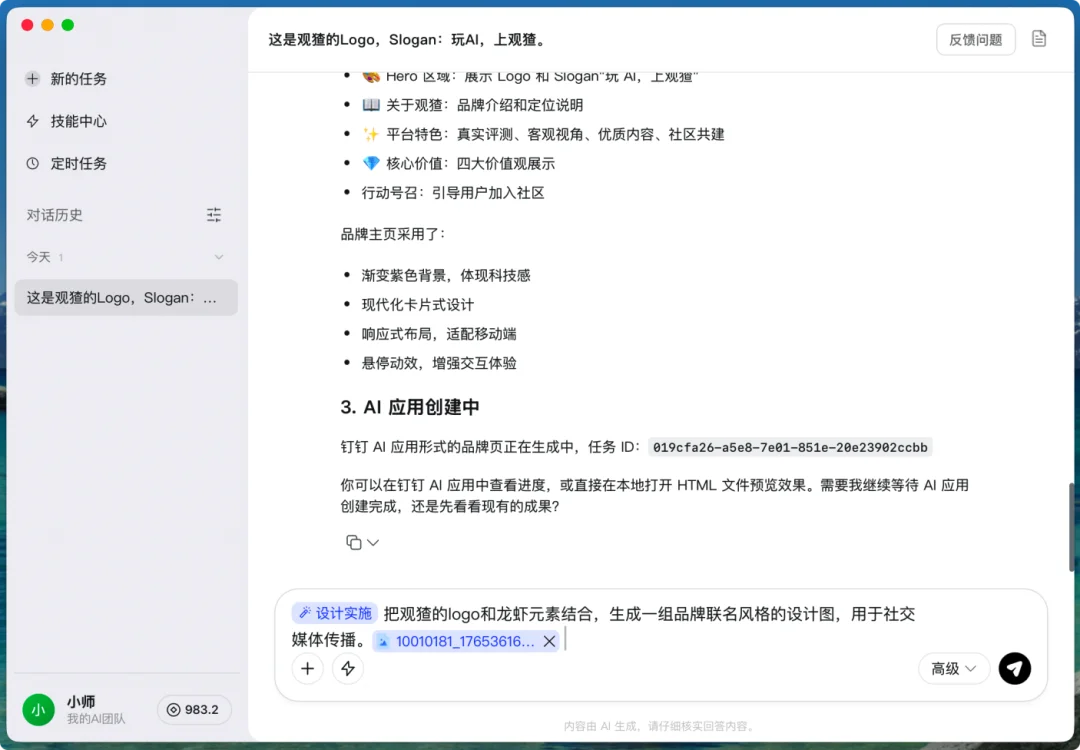Screen dimensions: 1080x750
Task: Open the document icon in the top-right corner
Action: tap(1038, 38)
